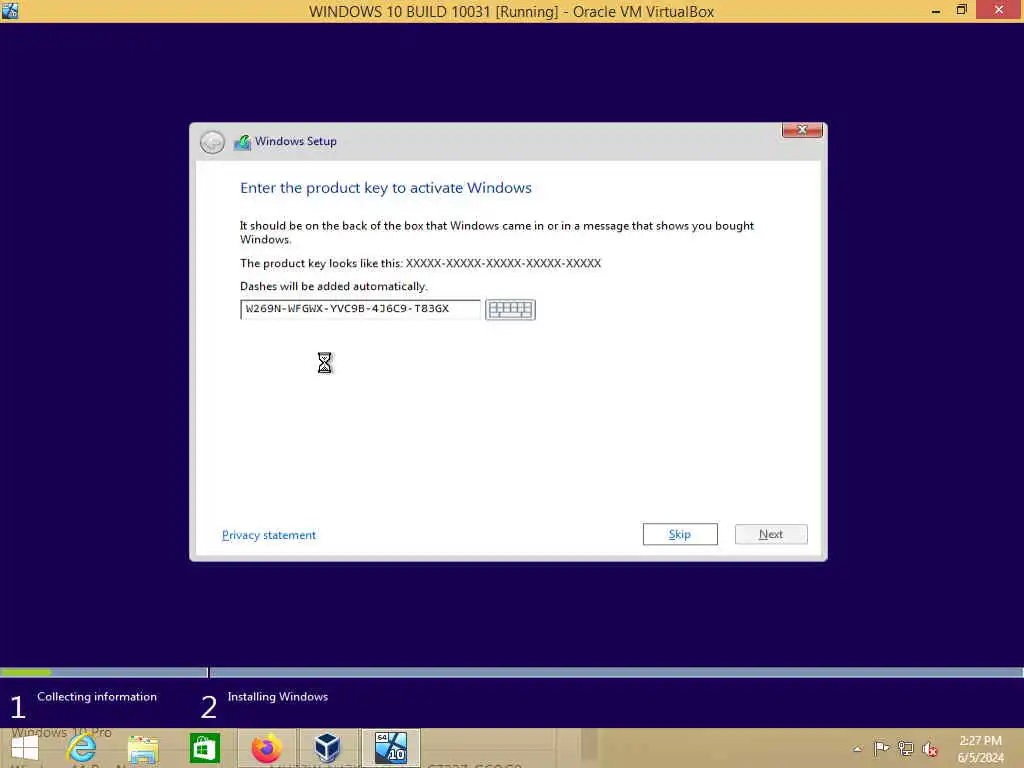The image size is (1024, 768).
Task: Select the running Windows 10 VM taskbar icon
Action: 391,748
